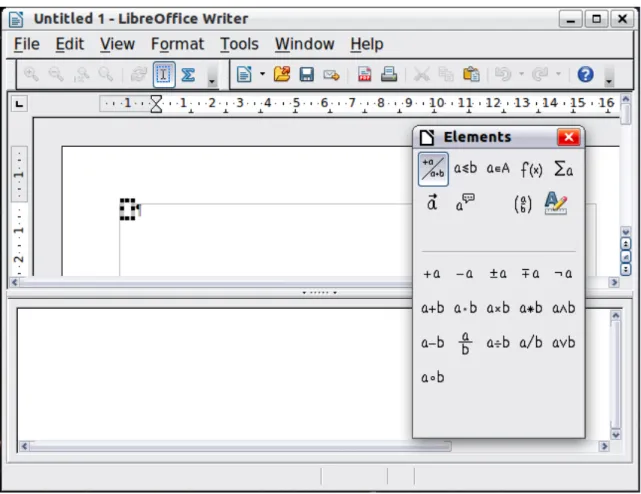Insert the +a plus sign element
Viewport: 641px width, 494px height.
[x=432, y=273]
